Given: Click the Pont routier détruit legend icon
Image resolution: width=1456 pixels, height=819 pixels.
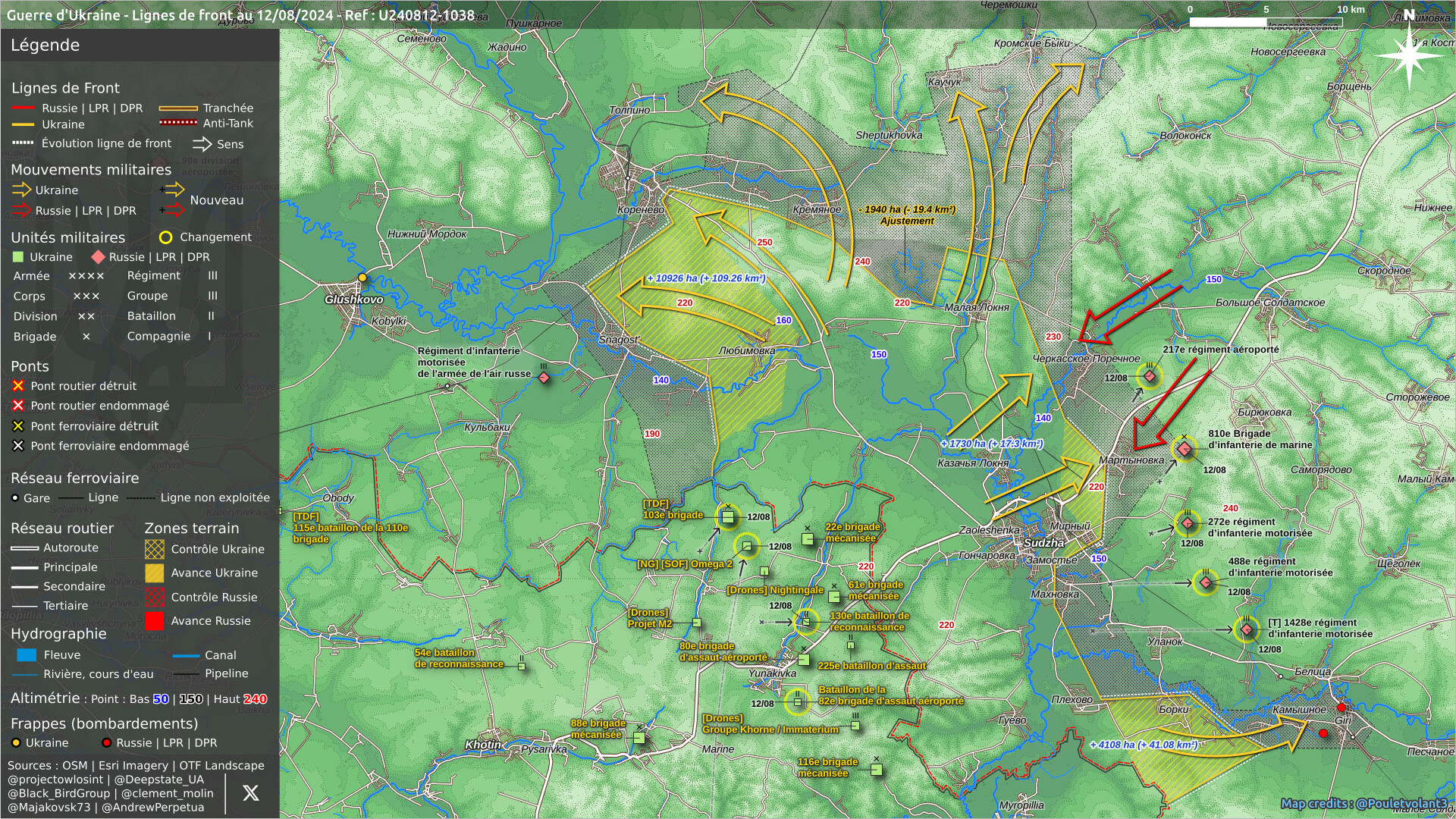Looking at the screenshot, I should click(x=18, y=386).
